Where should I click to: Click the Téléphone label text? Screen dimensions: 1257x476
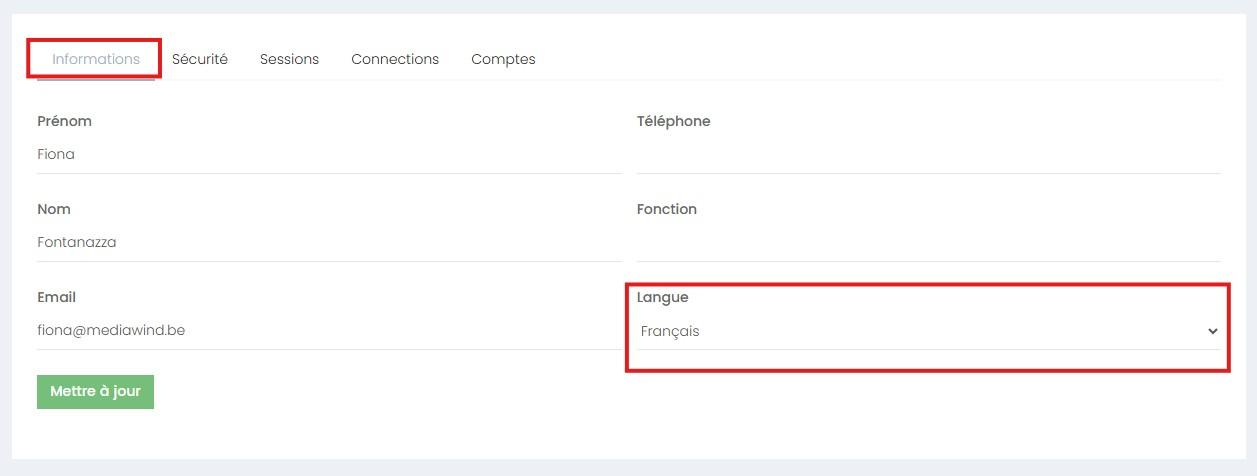point(673,121)
